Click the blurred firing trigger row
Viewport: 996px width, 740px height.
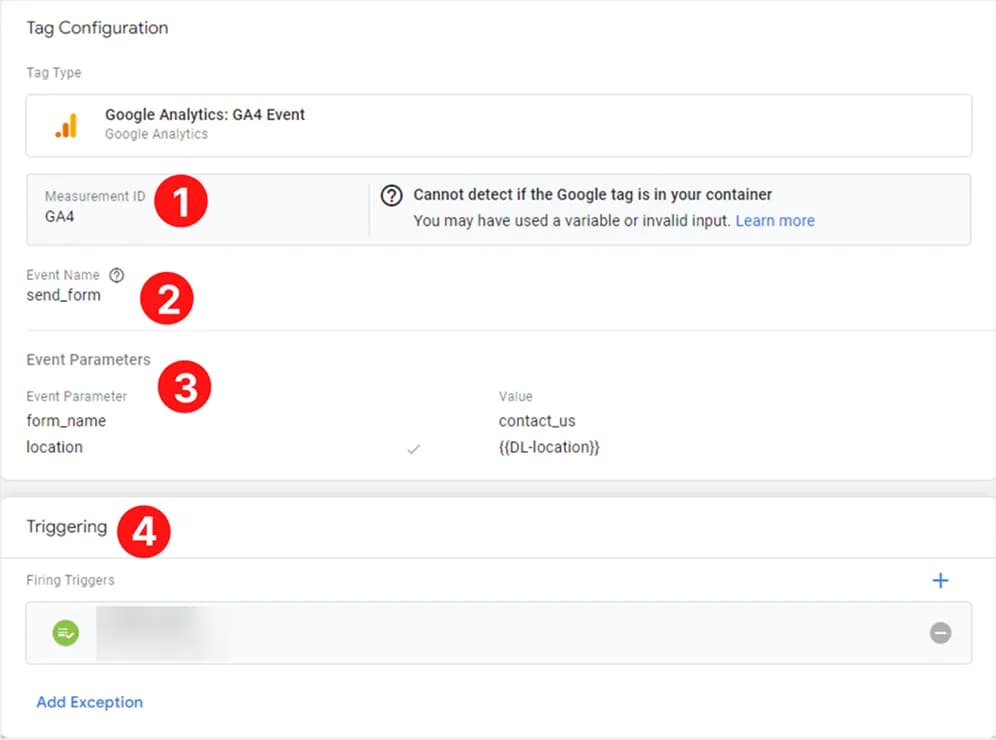click(x=499, y=633)
